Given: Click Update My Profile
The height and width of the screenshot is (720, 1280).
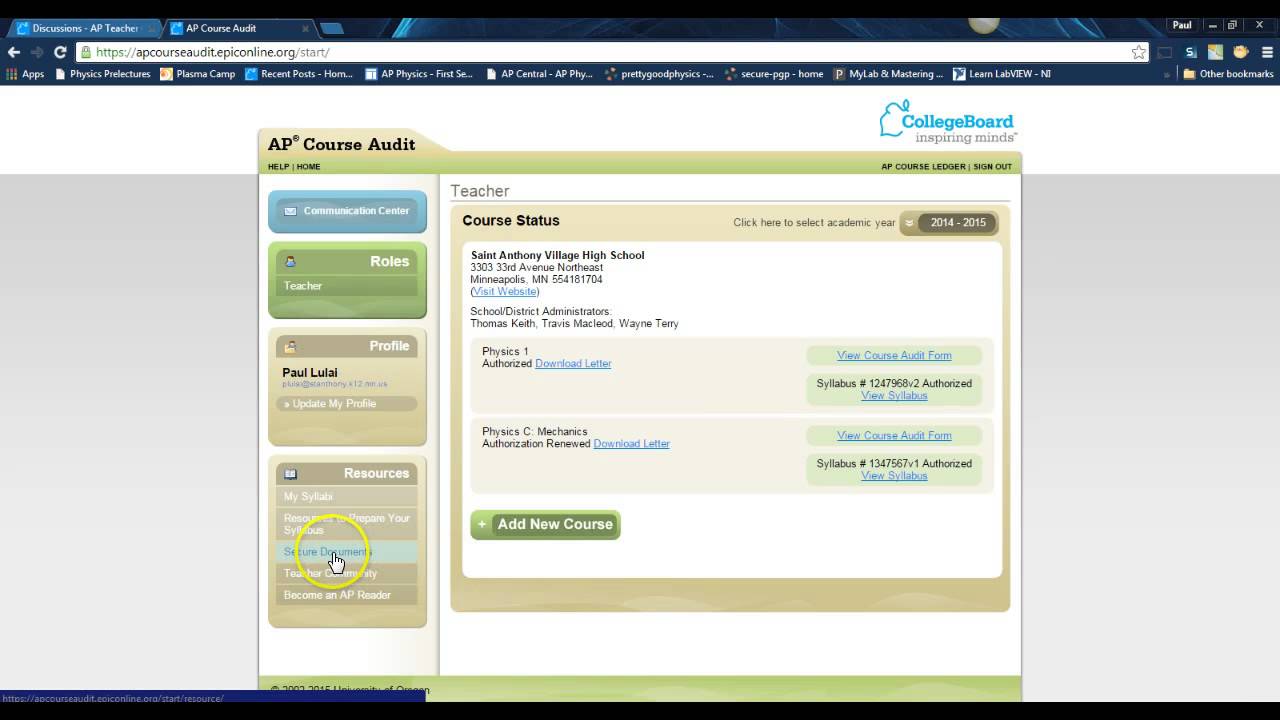Looking at the screenshot, I should click(347, 404).
